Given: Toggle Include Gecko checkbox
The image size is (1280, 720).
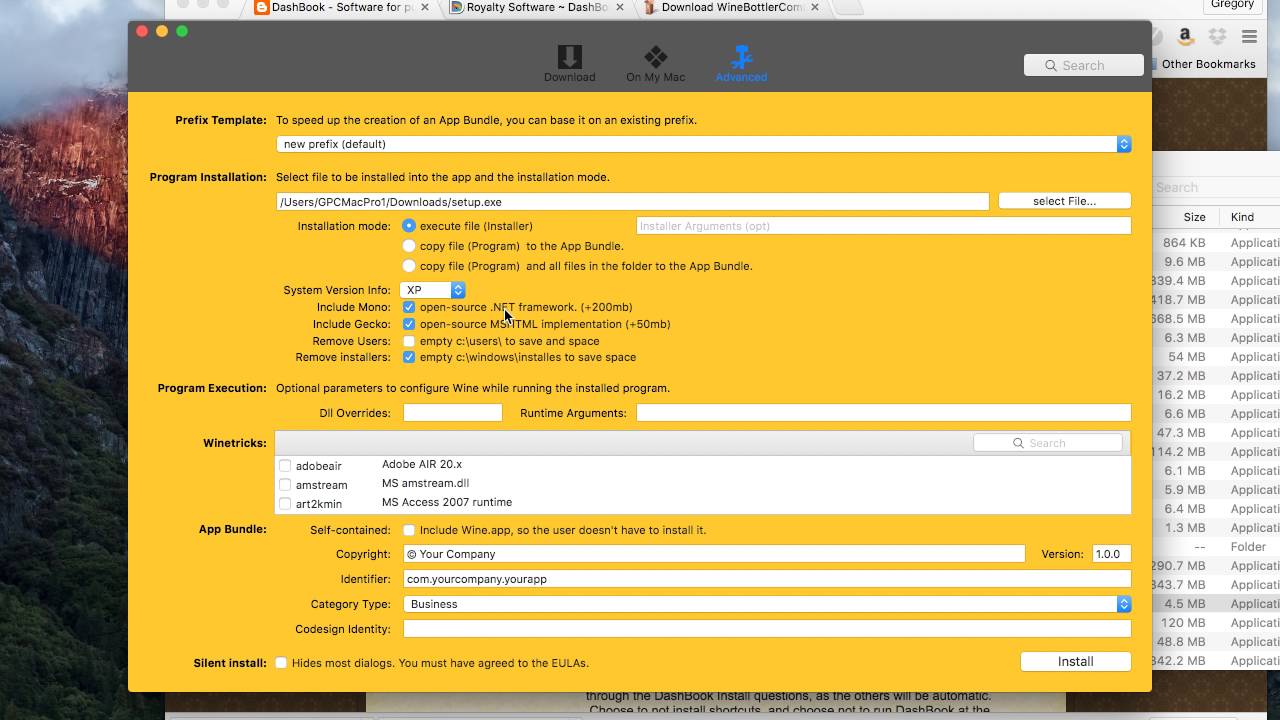Looking at the screenshot, I should [409, 324].
